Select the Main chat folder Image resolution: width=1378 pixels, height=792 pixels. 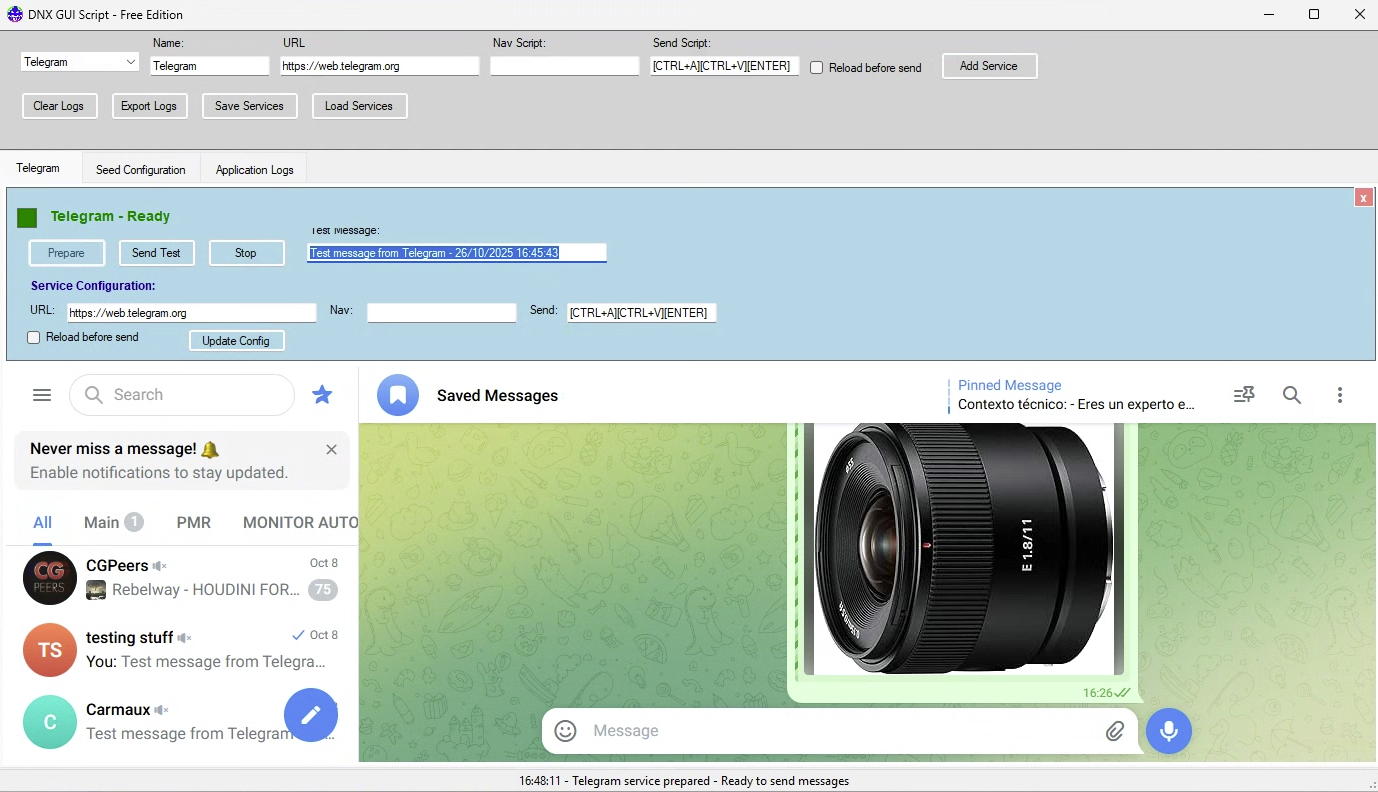click(x=113, y=522)
